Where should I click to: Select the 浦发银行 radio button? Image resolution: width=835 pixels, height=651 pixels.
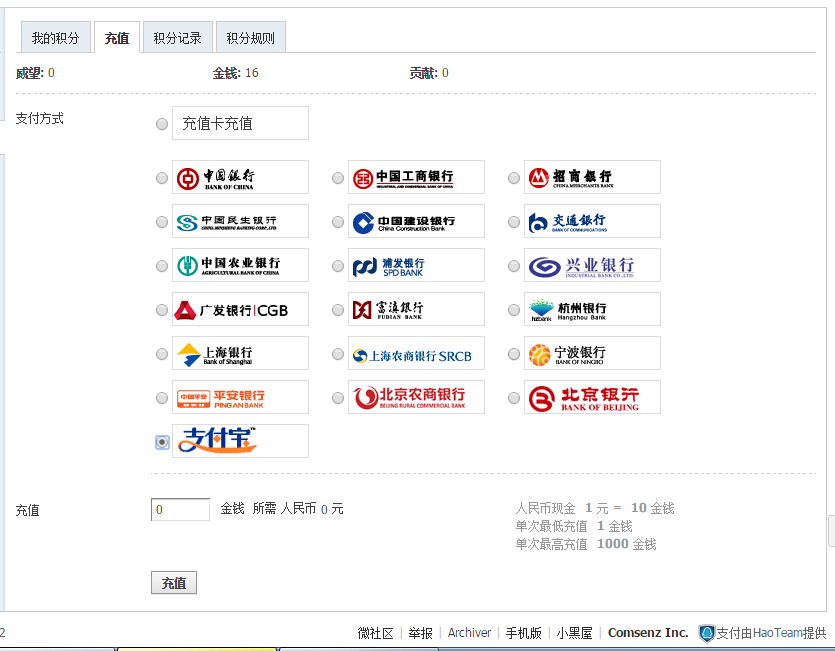point(338,266)
